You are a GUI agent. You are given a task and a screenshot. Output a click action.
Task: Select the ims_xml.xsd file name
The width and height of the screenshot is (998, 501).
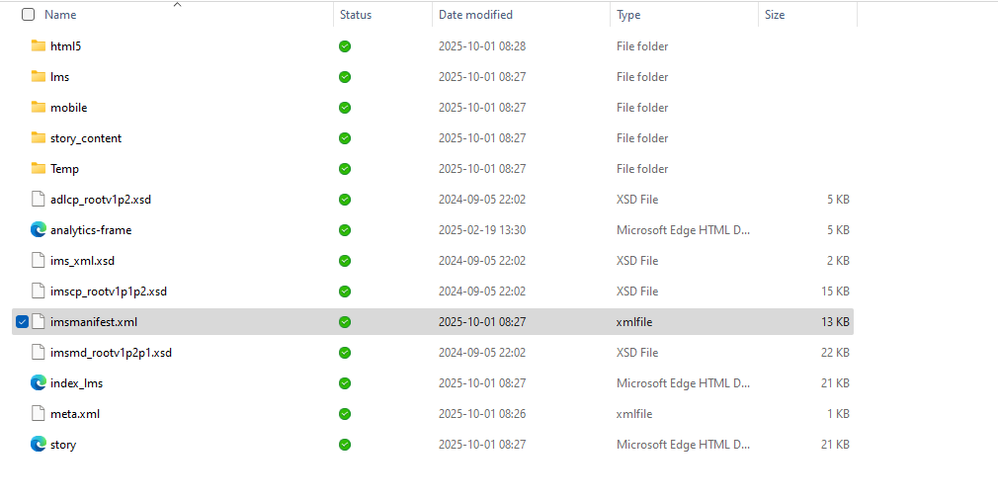pos(82,261)
